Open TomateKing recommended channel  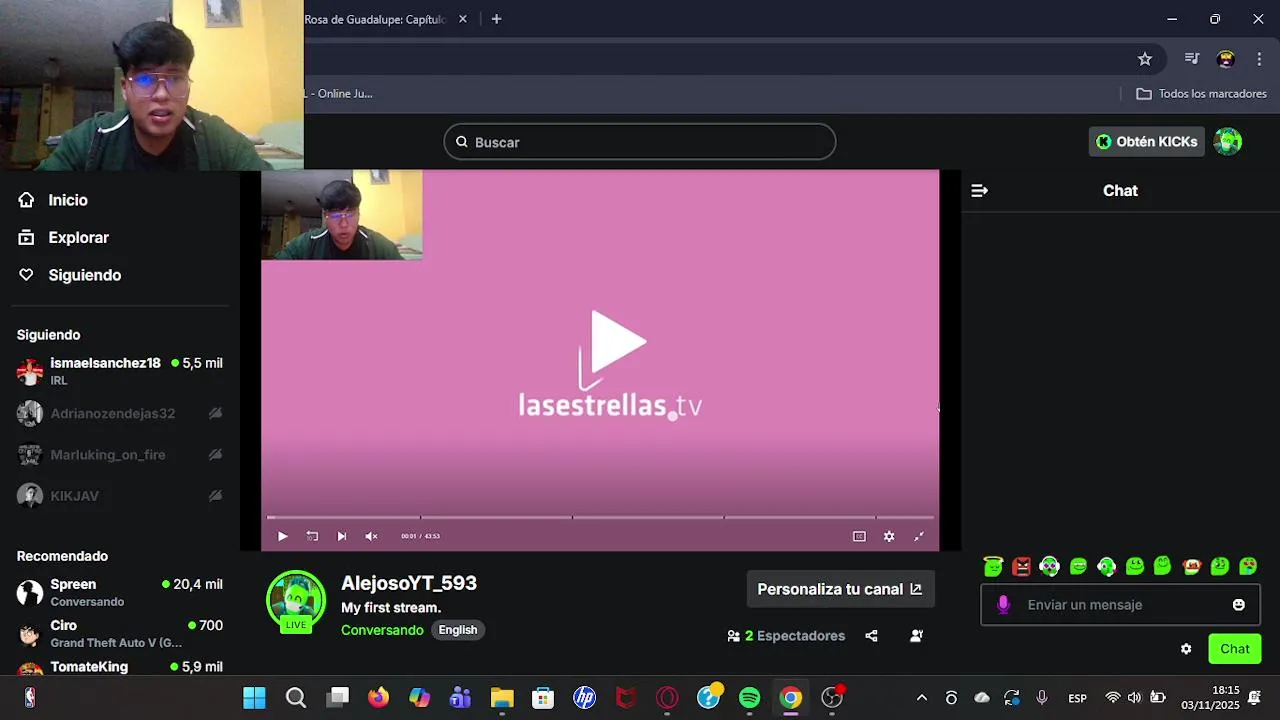coord(120,667)
